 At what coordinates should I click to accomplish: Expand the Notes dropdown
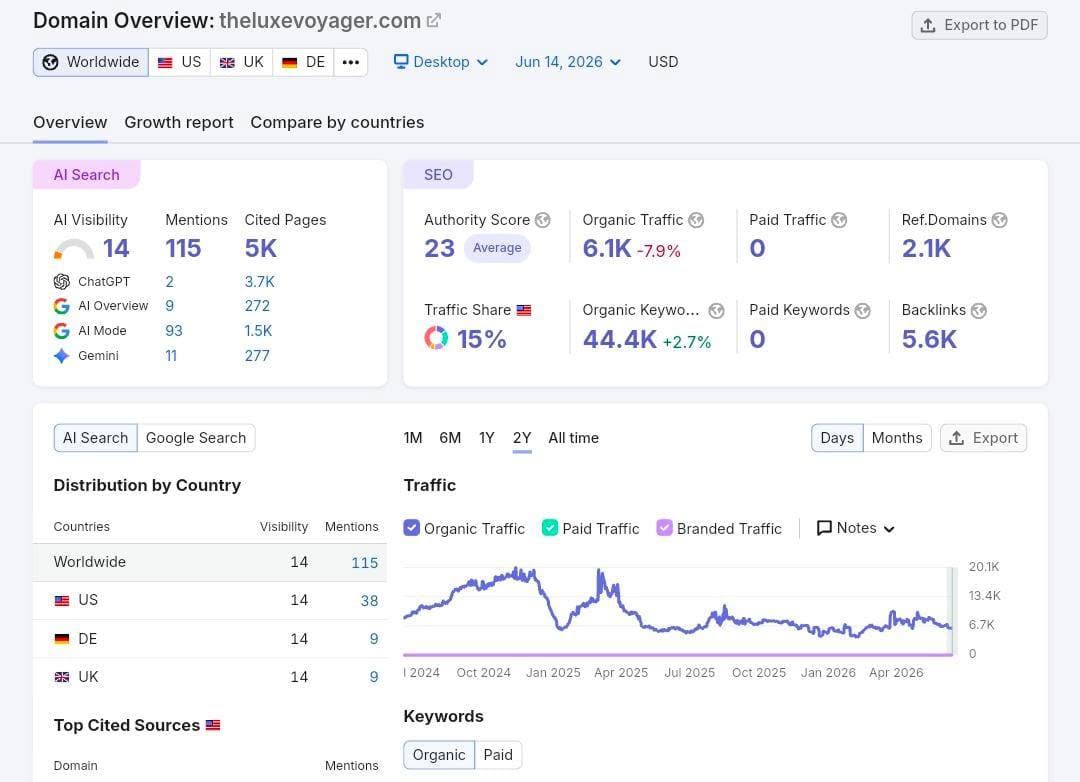coord(855,528)
